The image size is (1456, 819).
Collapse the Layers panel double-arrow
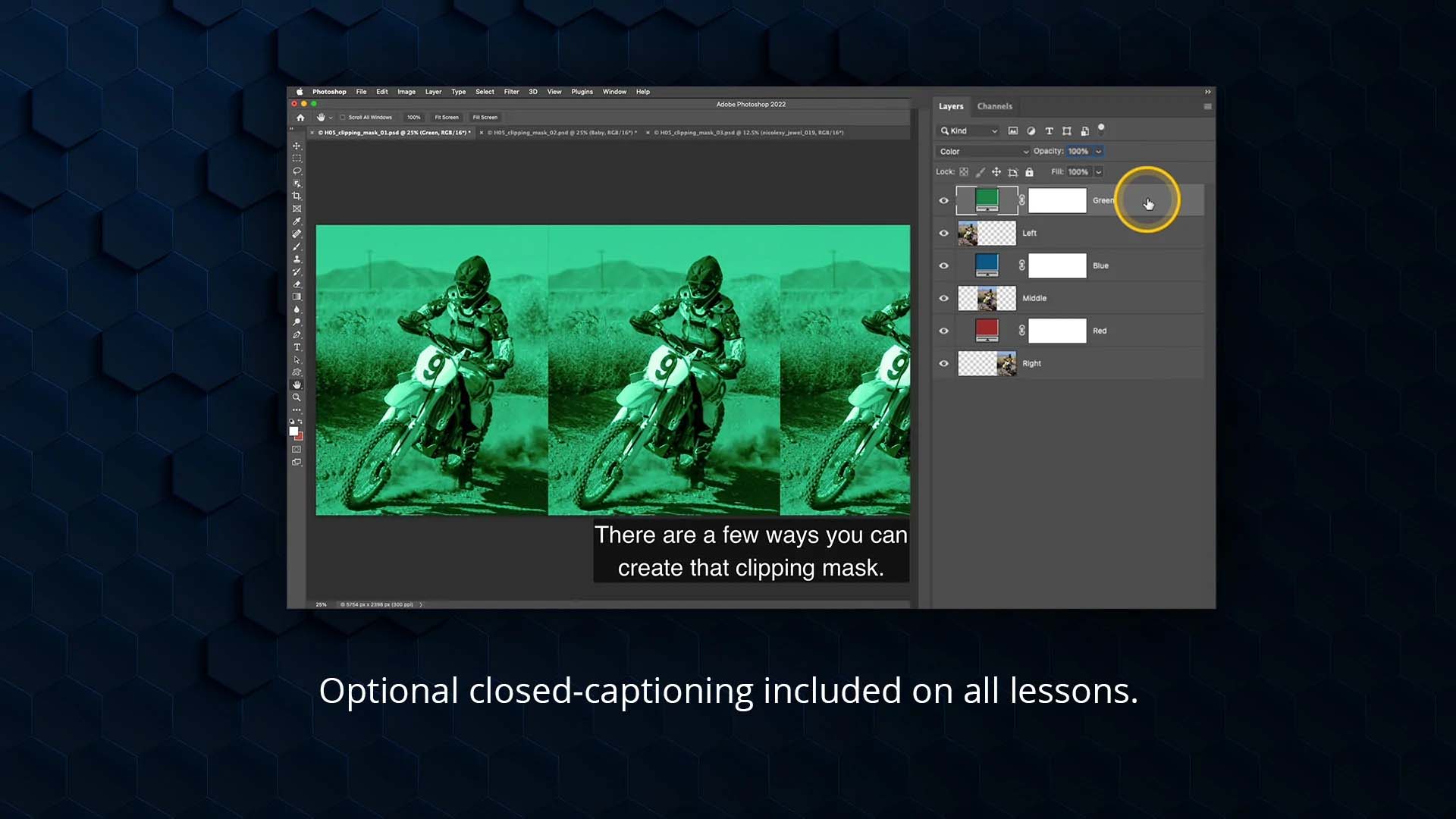[1208, 92]
